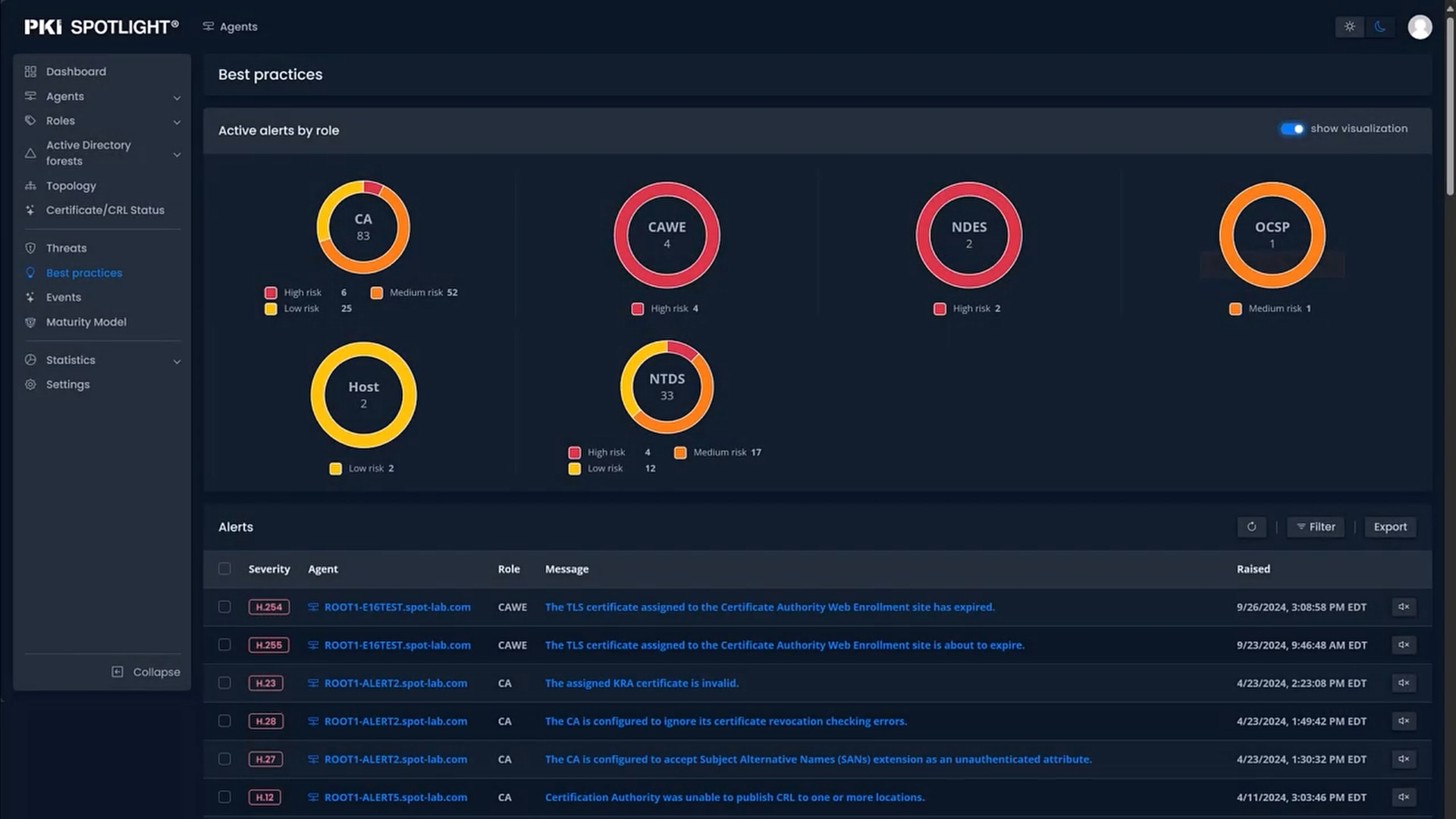Click the expired TLS certificate alert link
1456x819 pixels.
[x=770, y=607]
